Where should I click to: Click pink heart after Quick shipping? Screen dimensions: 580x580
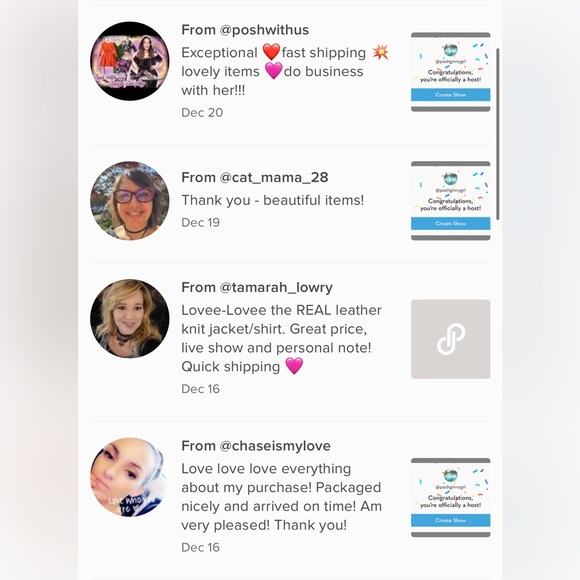(294, 366)
